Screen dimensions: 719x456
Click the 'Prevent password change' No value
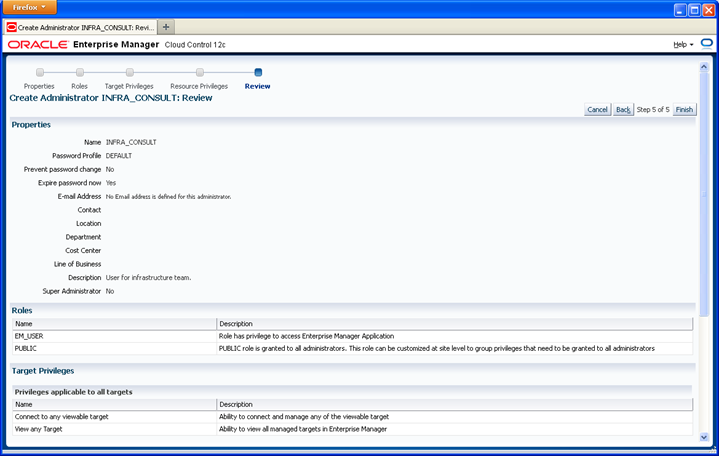[110, 169]
